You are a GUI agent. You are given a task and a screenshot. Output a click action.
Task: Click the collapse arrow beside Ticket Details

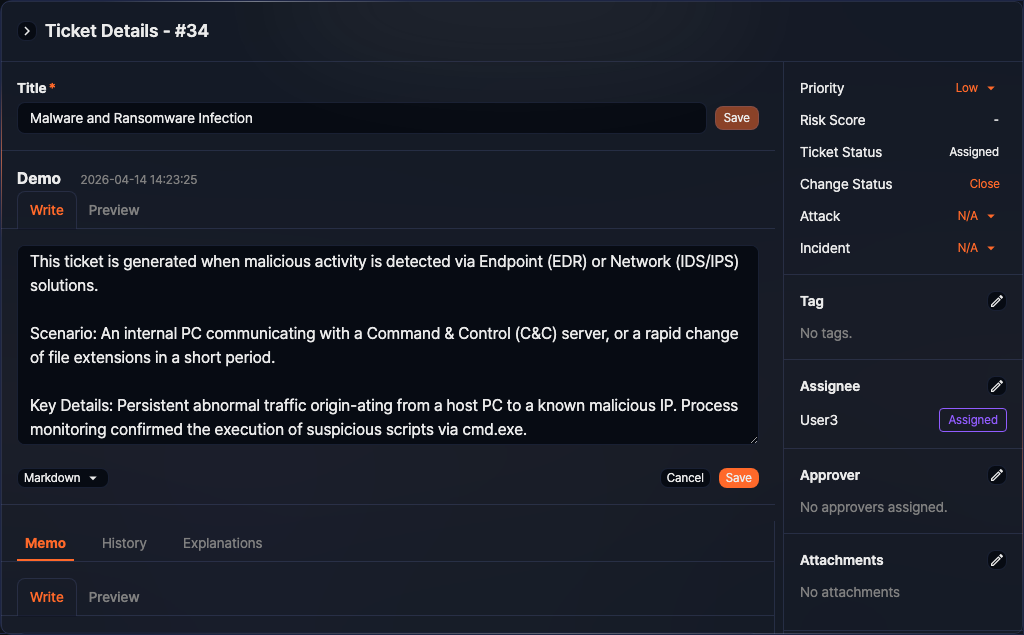click(27, 31)
